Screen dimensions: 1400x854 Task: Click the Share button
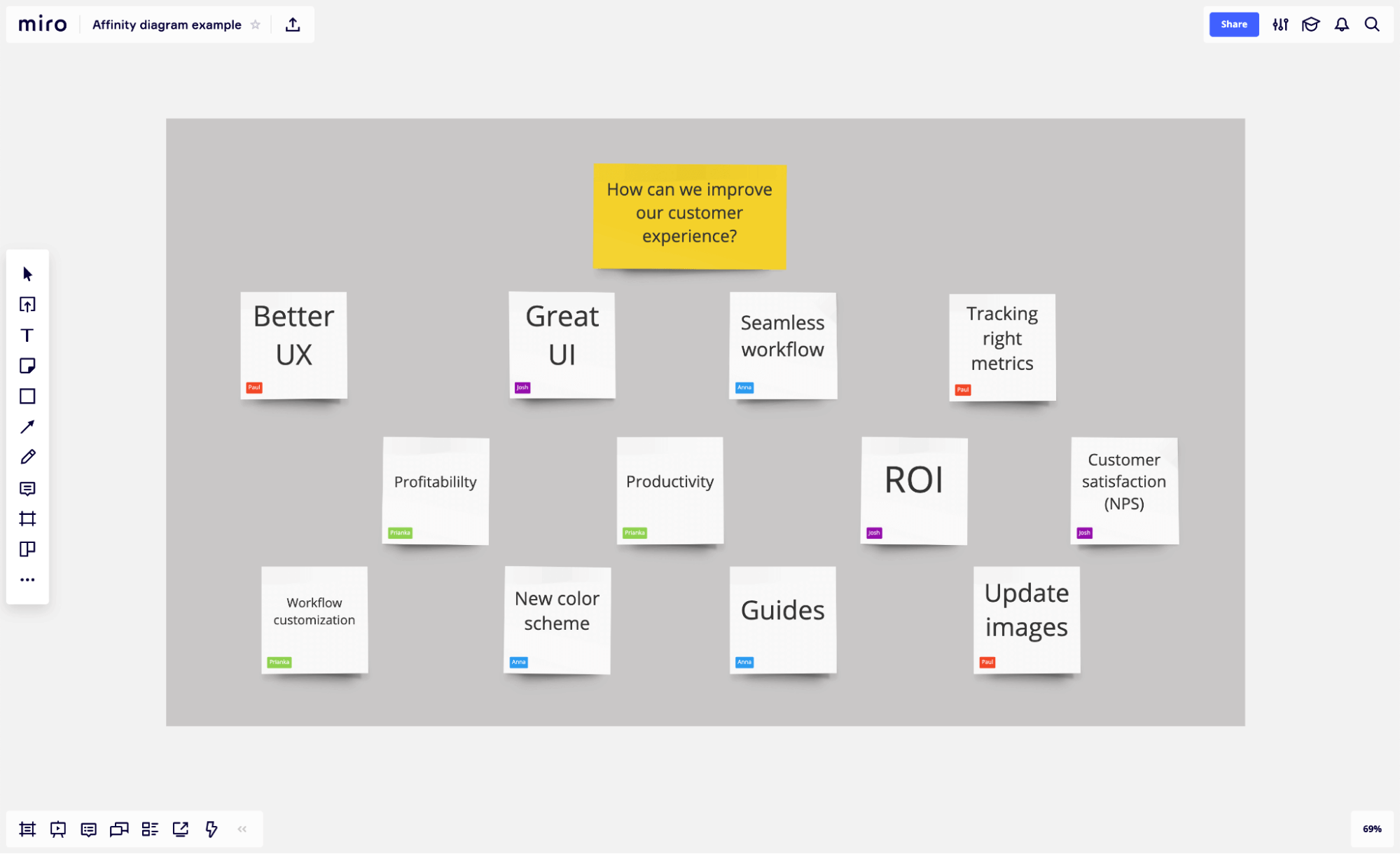1233,24
